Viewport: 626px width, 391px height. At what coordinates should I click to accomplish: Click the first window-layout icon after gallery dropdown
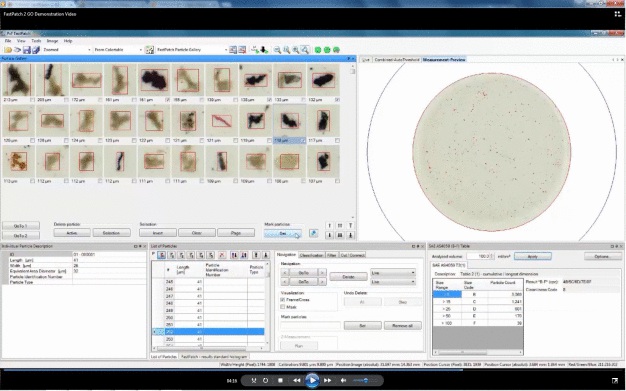(x=233, y=50)
